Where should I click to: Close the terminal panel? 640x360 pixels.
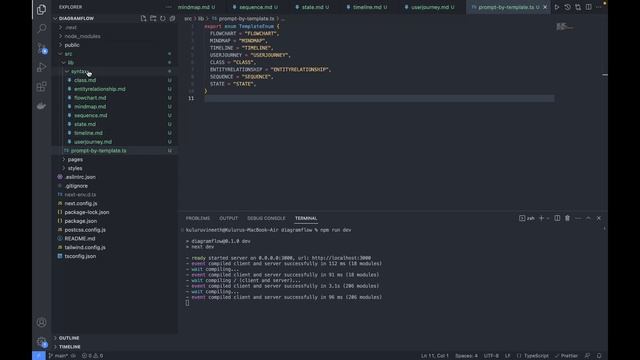(599, 218)
